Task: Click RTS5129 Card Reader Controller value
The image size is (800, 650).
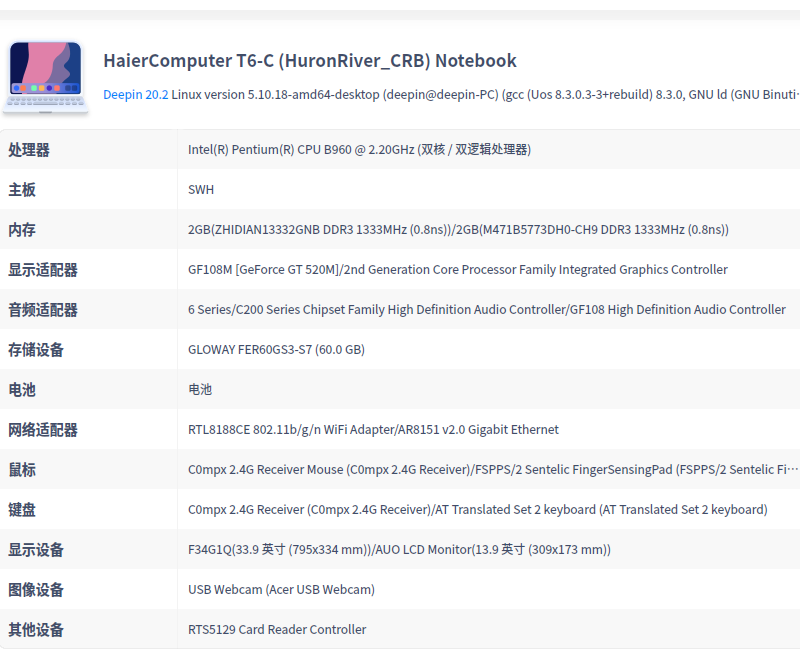Action: [x=277, y=630]
